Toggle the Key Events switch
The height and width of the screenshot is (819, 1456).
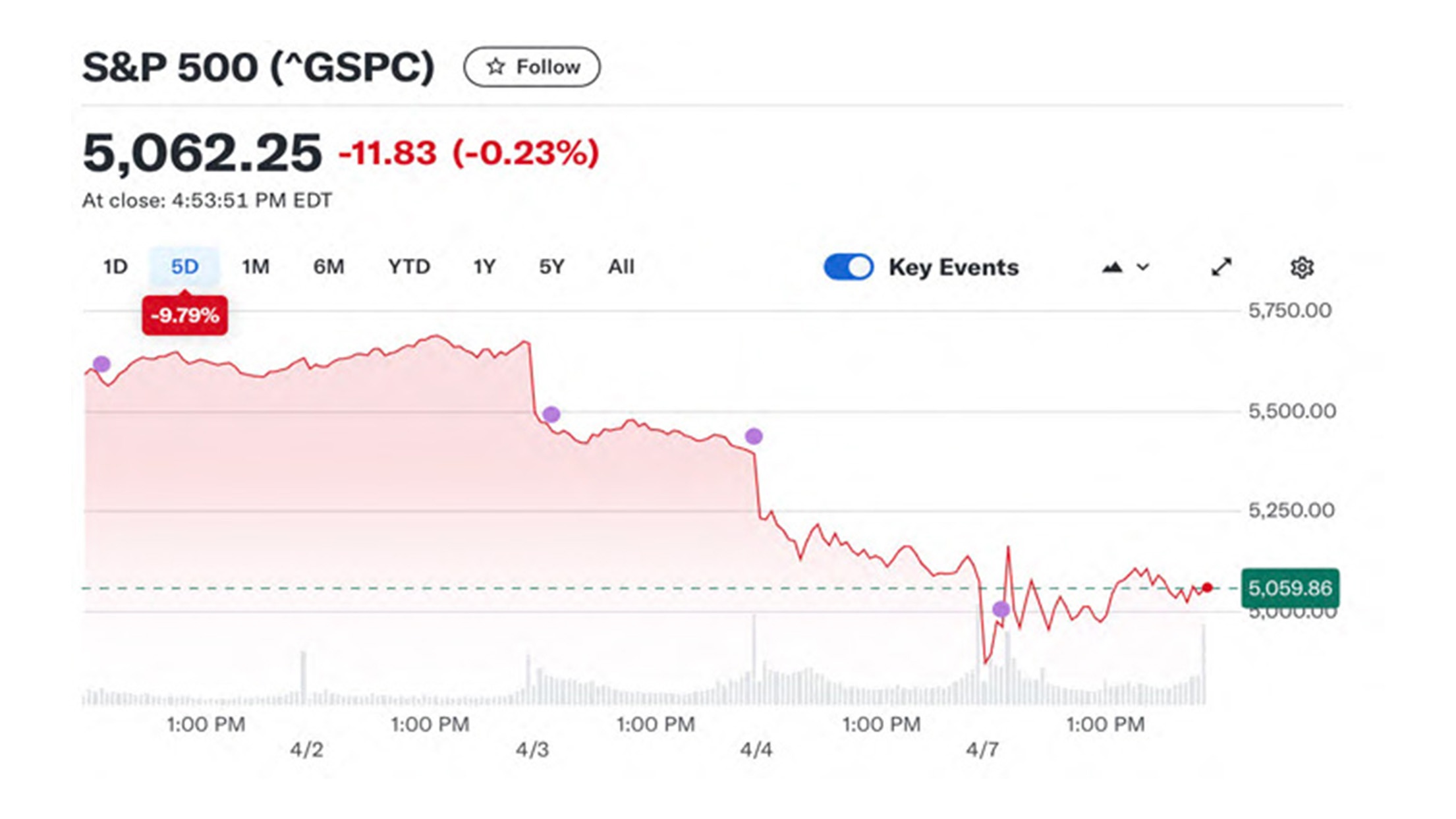(x=849, y=267)
